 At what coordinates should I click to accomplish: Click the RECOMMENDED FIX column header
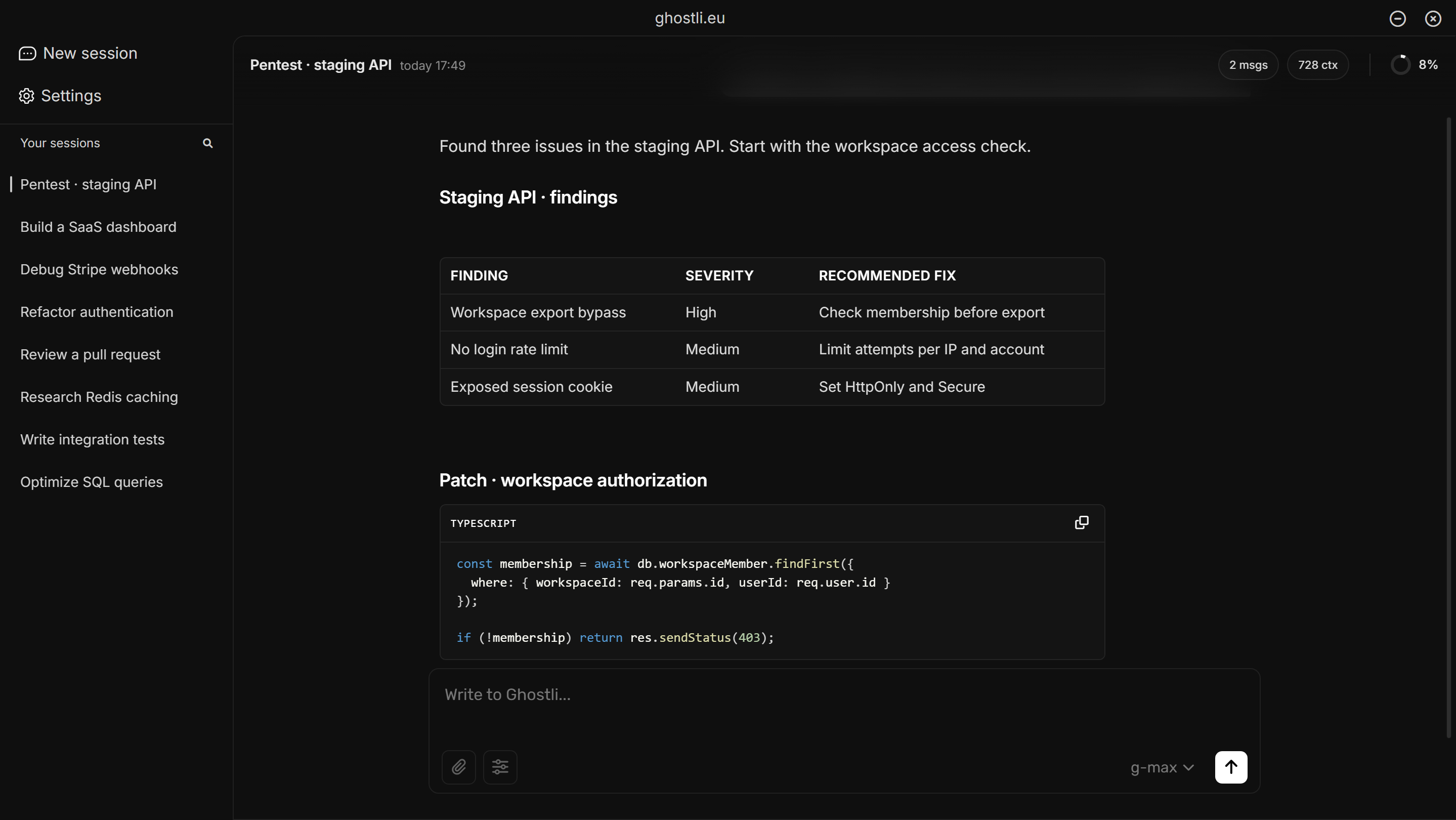pos(887,275)
